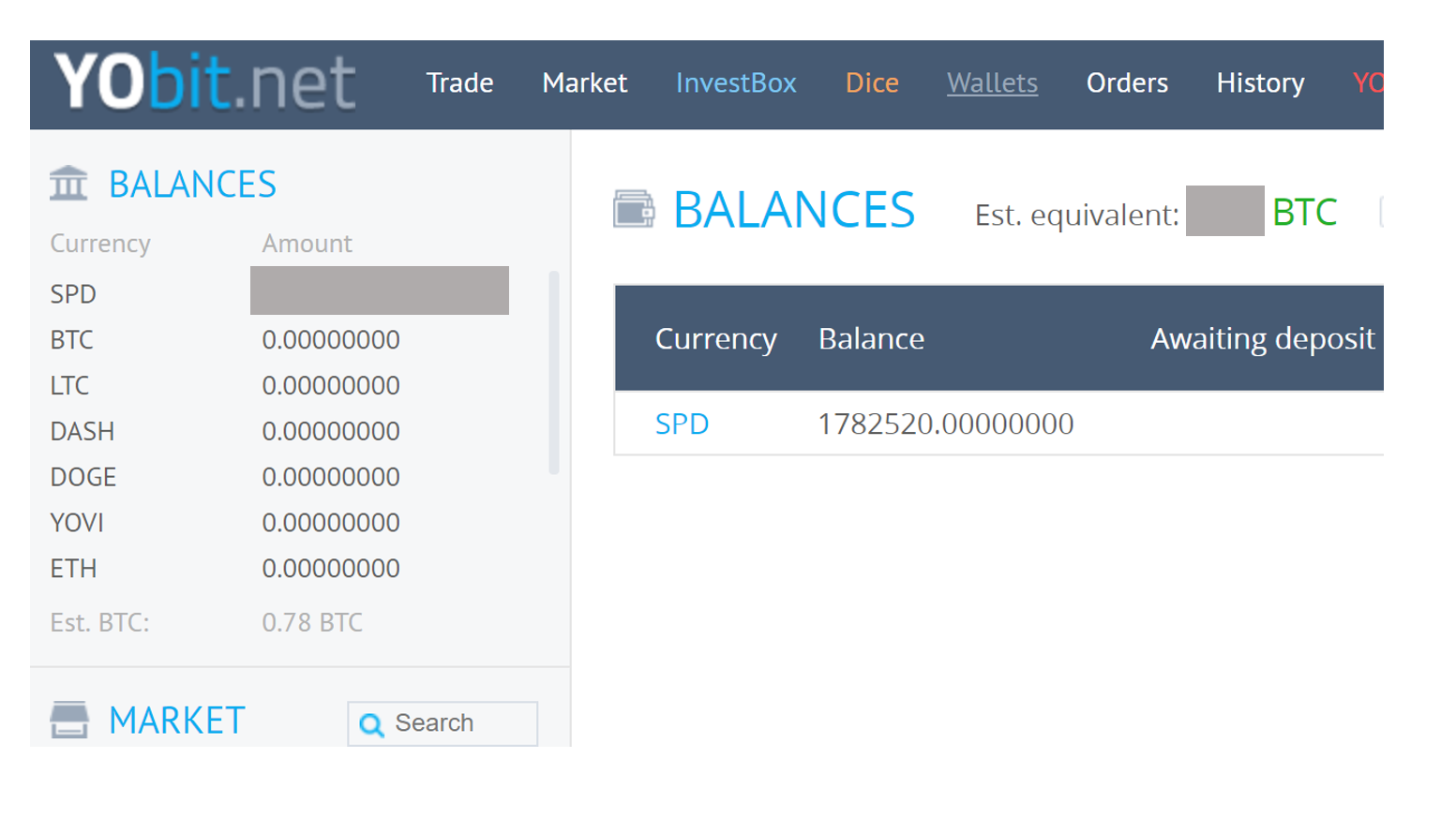Screen dimensions: 1456x818
Task: Go to InvestBox page
Action: 736,83
